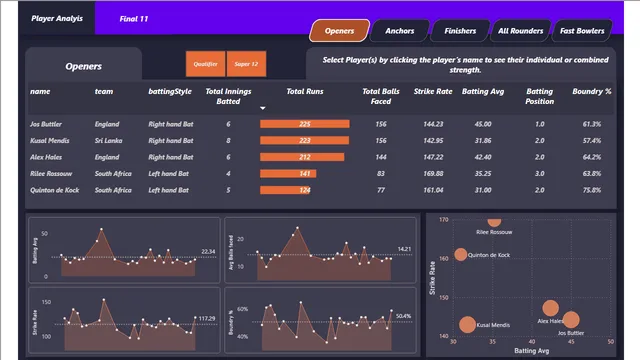
Task: Click strike rate value 169.88
Action: (x=433, y=173)
